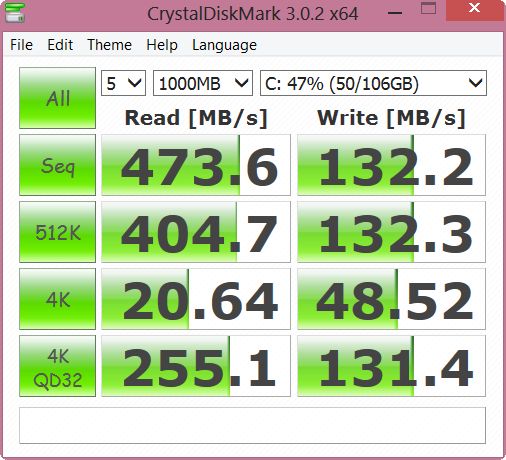Open the test count dropdown showing 5
506x460 pixels.
pos(123,83)
